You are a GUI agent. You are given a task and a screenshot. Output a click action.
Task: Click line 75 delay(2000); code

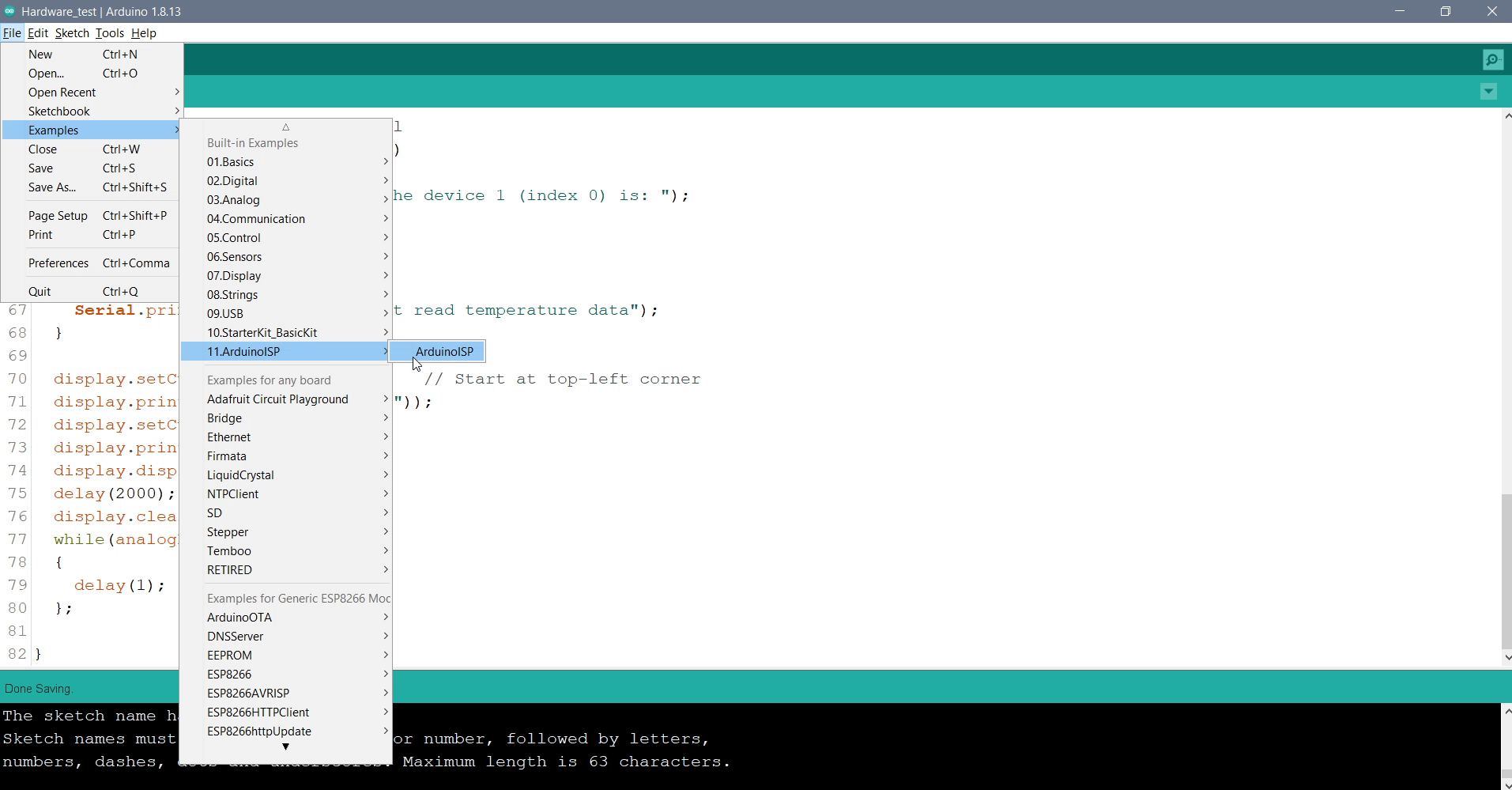[x=115, y=494]
